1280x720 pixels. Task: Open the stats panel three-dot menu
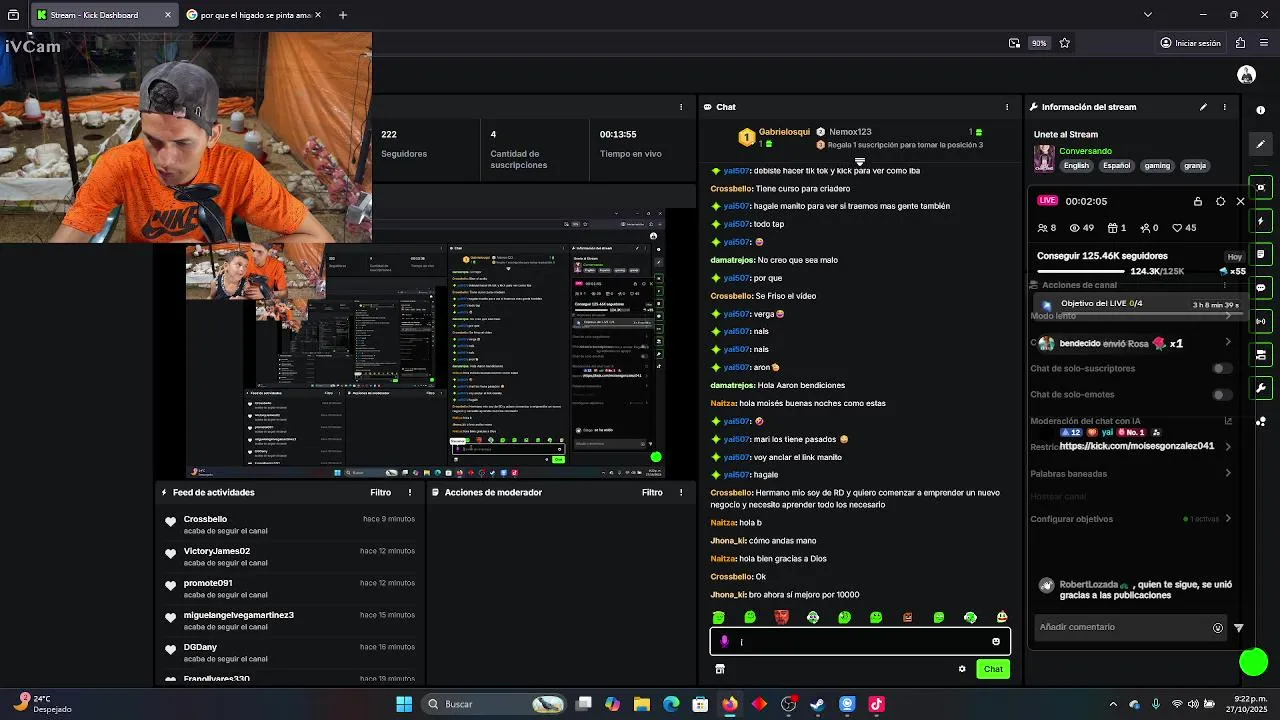point(681,107)
